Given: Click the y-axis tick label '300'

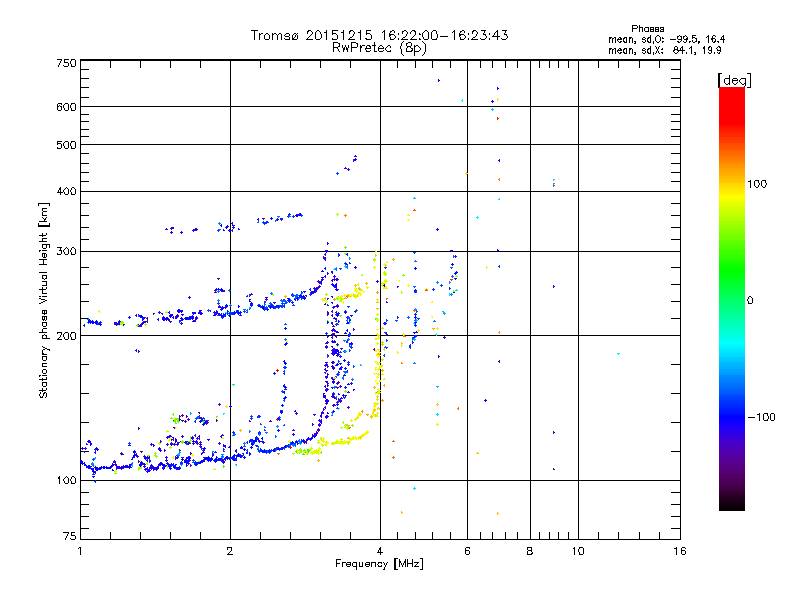Looking at the screenshot, I should pyautogui.click(x=66, y=251).
